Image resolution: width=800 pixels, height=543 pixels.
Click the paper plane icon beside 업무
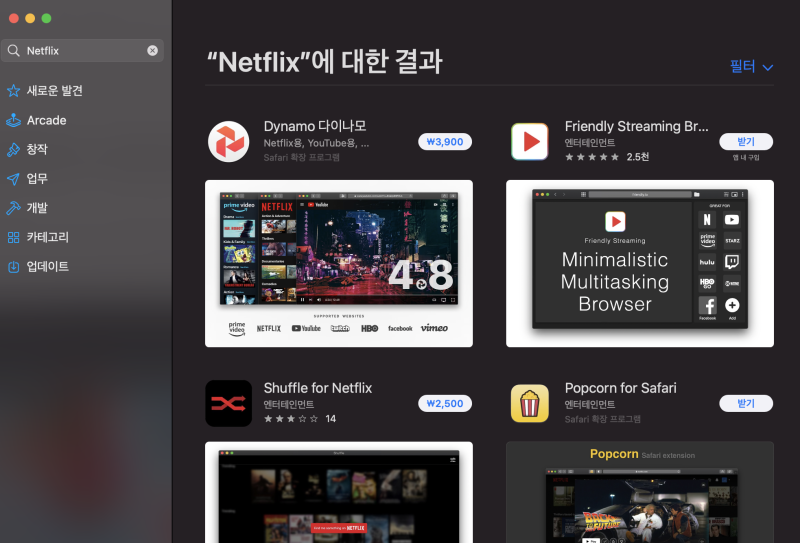coord(13,179)
